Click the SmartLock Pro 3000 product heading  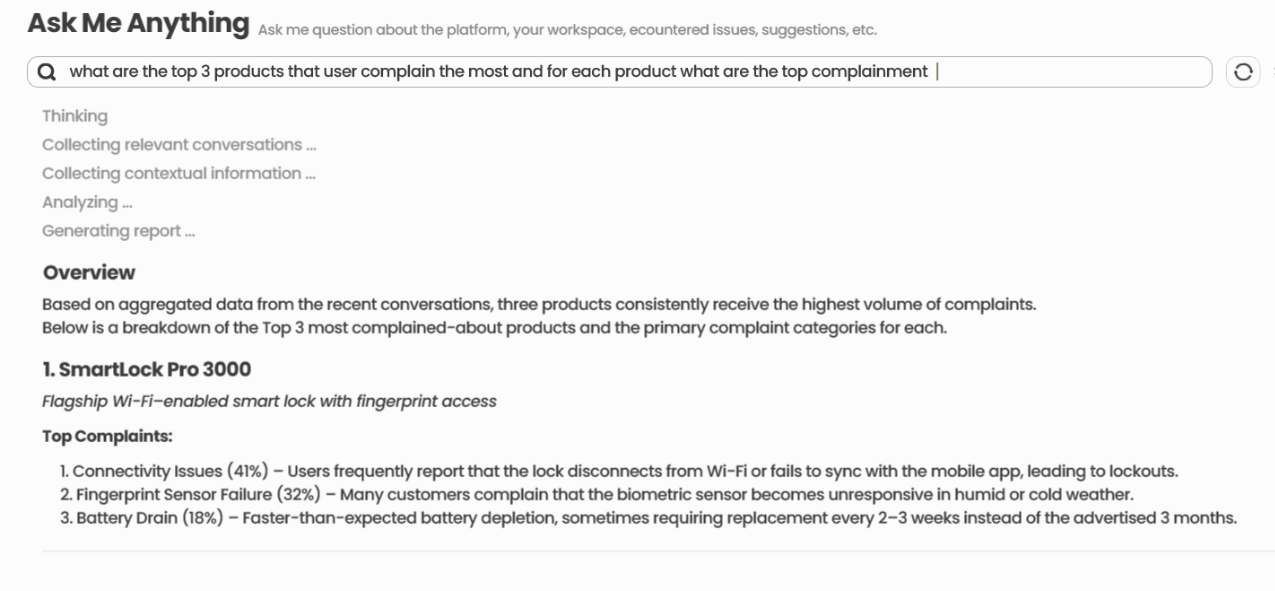147,370
